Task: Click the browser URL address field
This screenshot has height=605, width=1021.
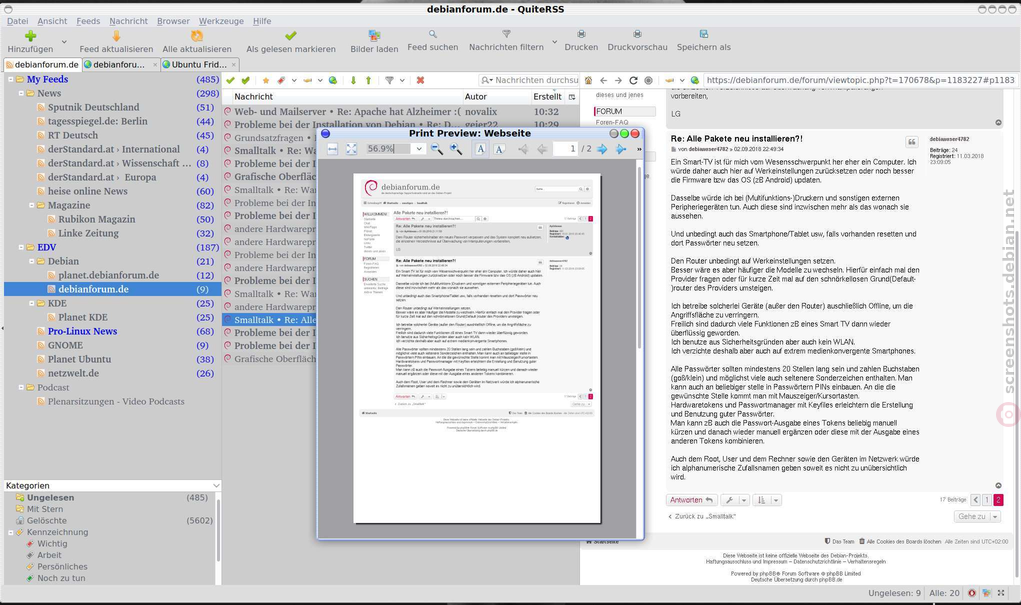Action: coord(860,80)
